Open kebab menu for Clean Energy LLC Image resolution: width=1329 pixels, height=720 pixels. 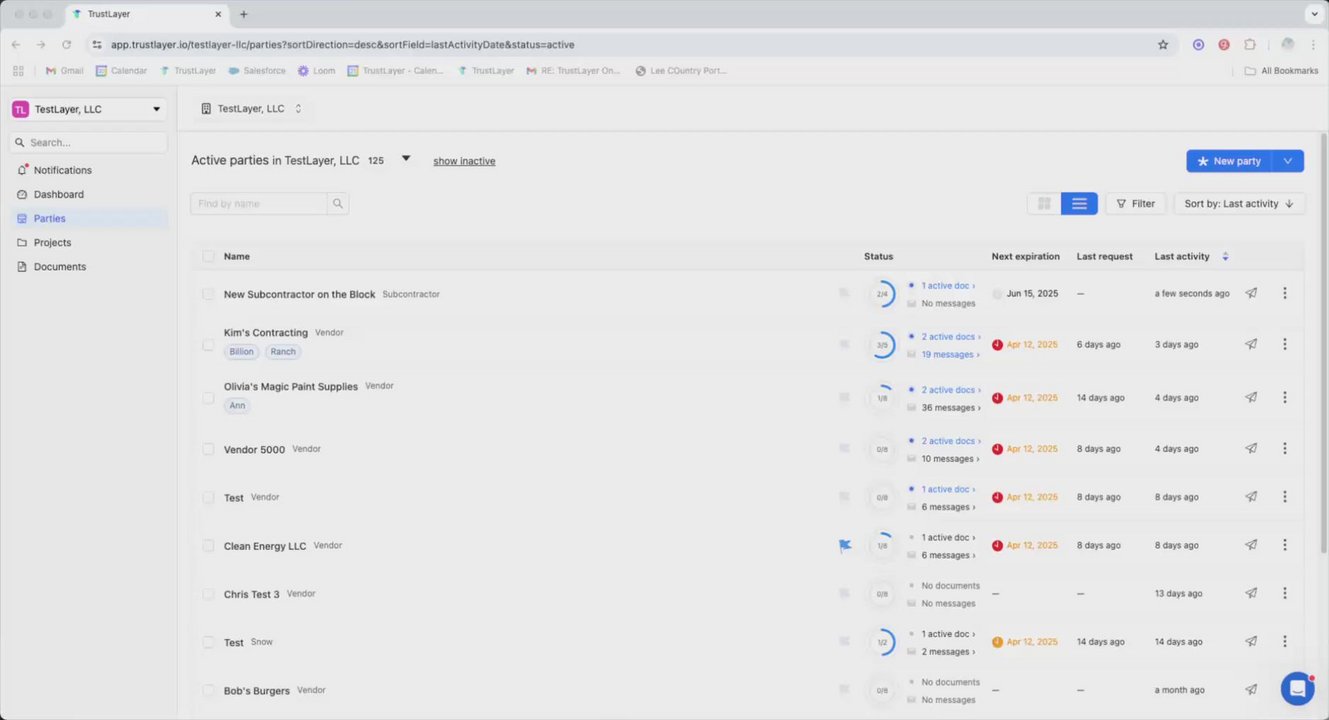(1285, 545)
